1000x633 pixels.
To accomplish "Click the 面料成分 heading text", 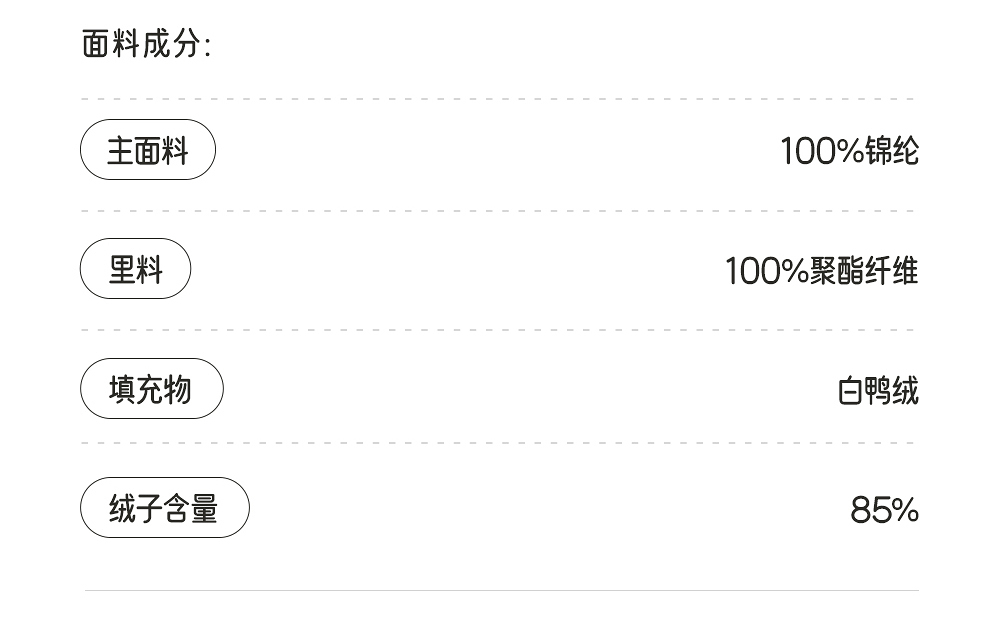I will [x=146, y=44].
